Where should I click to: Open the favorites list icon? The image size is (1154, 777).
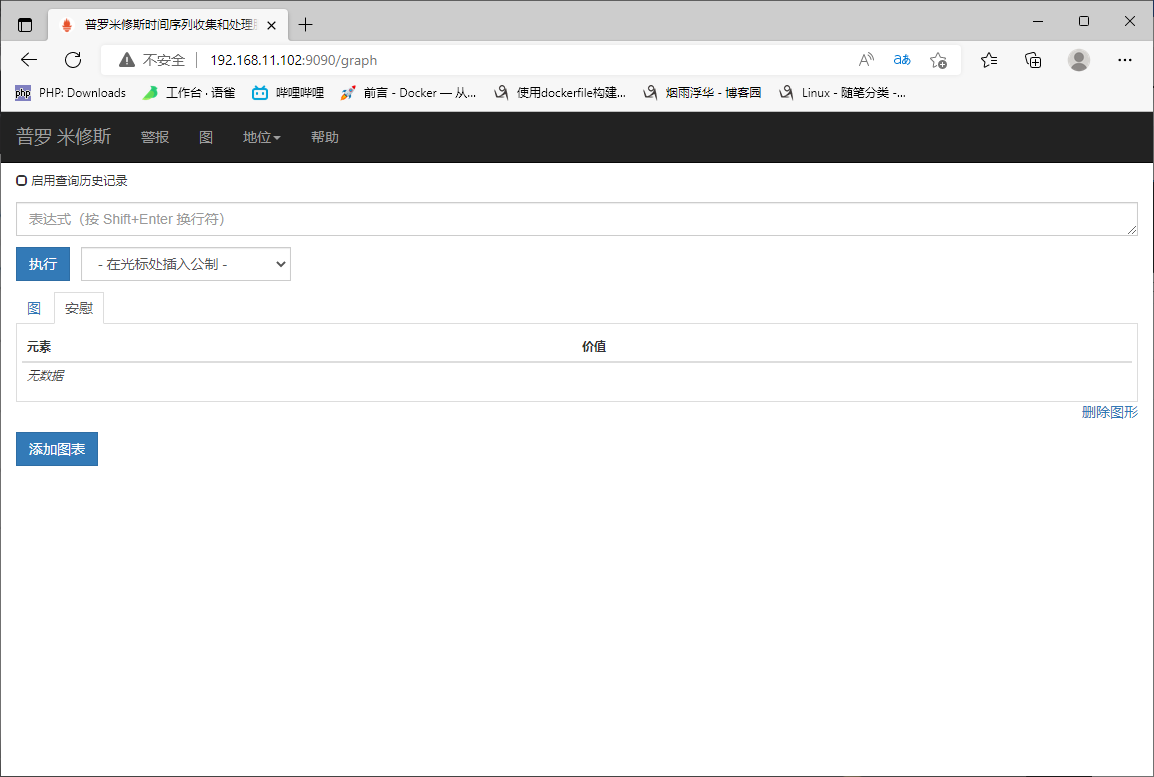988,60
